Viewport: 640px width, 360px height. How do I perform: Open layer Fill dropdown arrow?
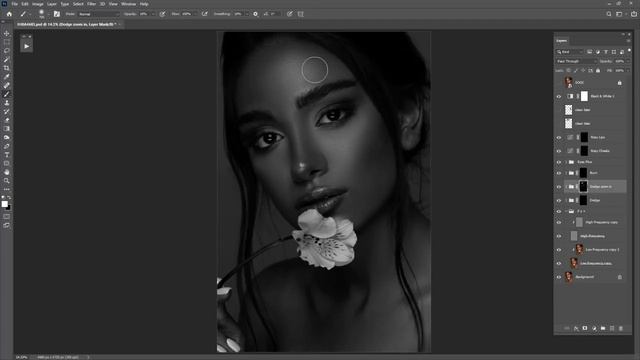tap(628, 71)
